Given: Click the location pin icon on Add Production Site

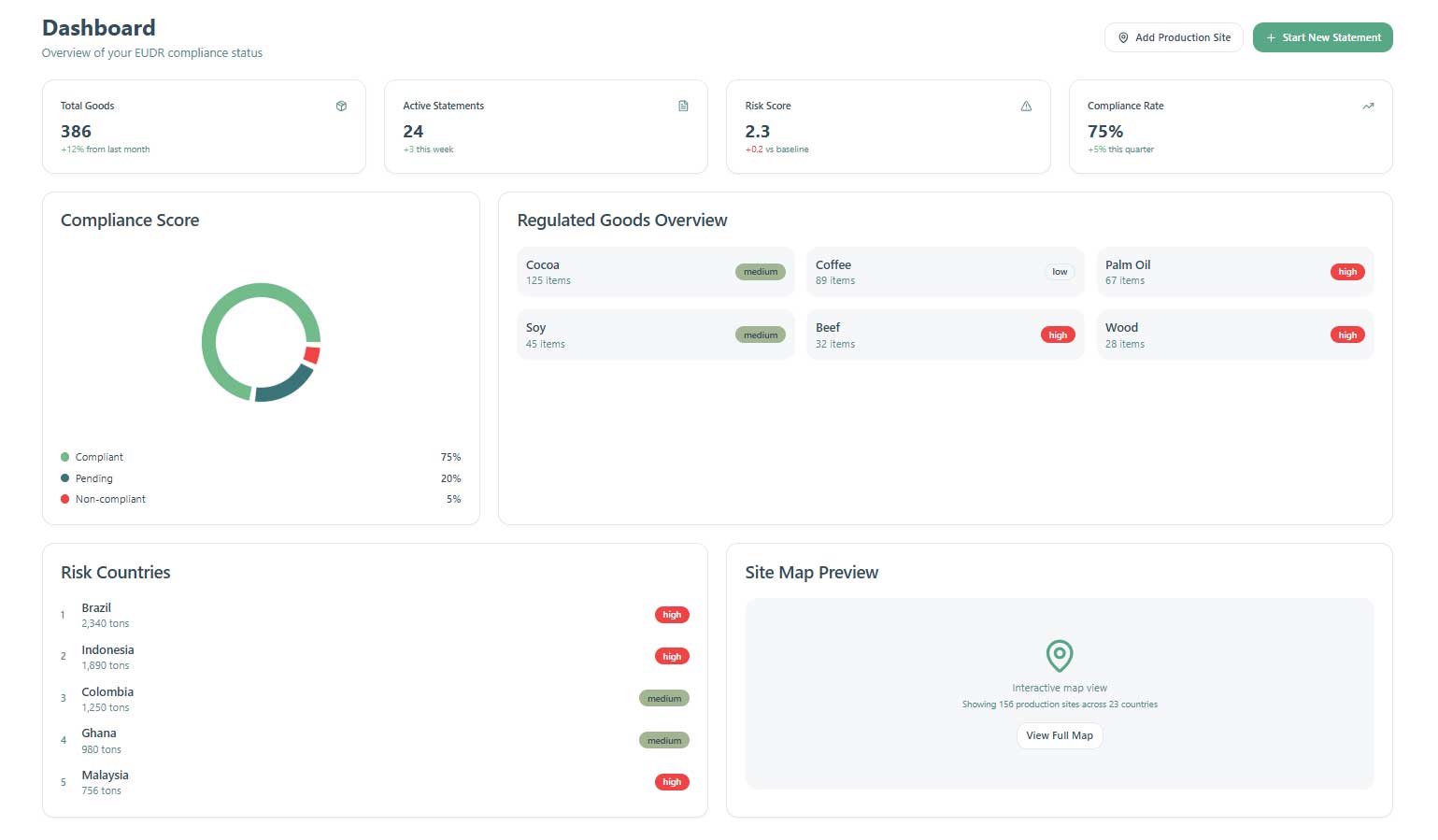Looking at the screenshot, I should (1123, 38).
